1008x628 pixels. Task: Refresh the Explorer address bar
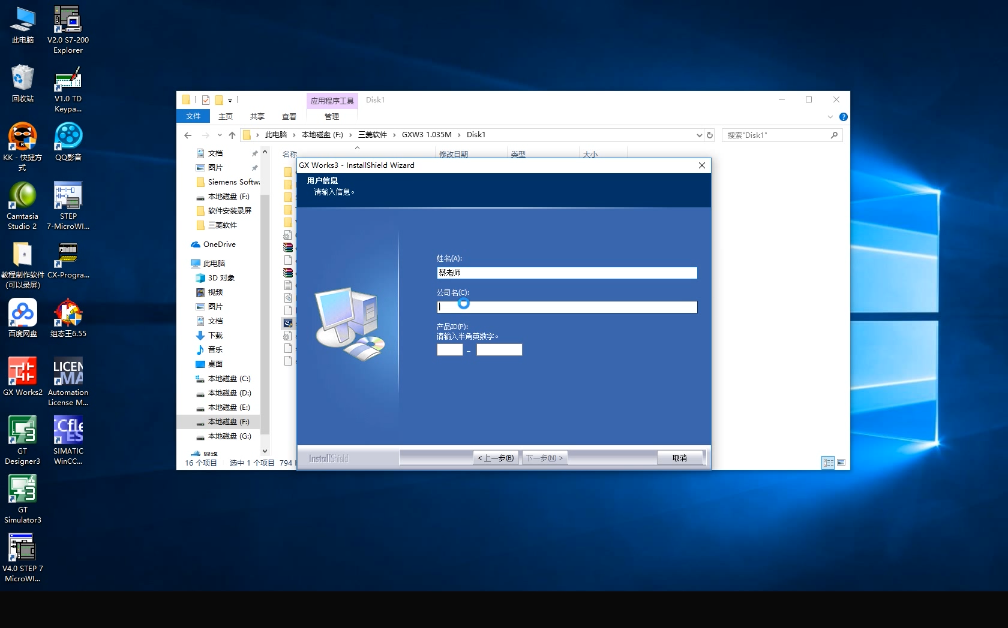point(710,135)
